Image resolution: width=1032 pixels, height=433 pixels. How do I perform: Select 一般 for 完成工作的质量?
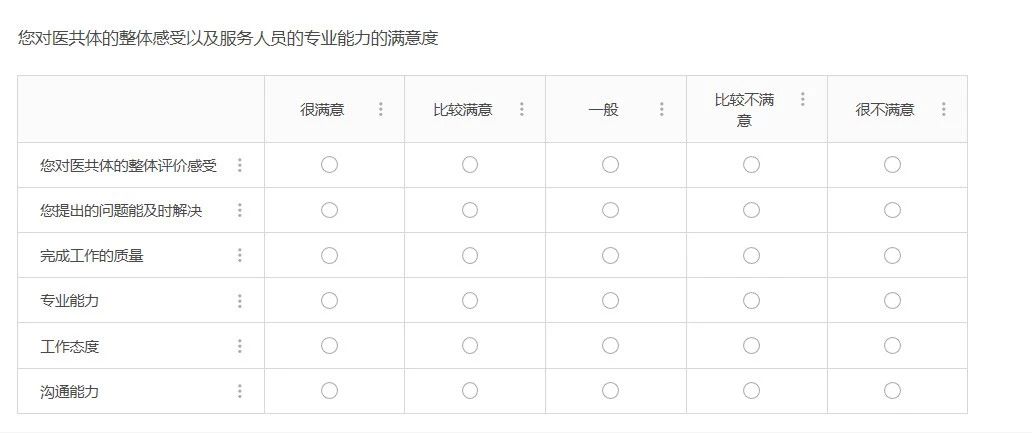click(610, 255)
